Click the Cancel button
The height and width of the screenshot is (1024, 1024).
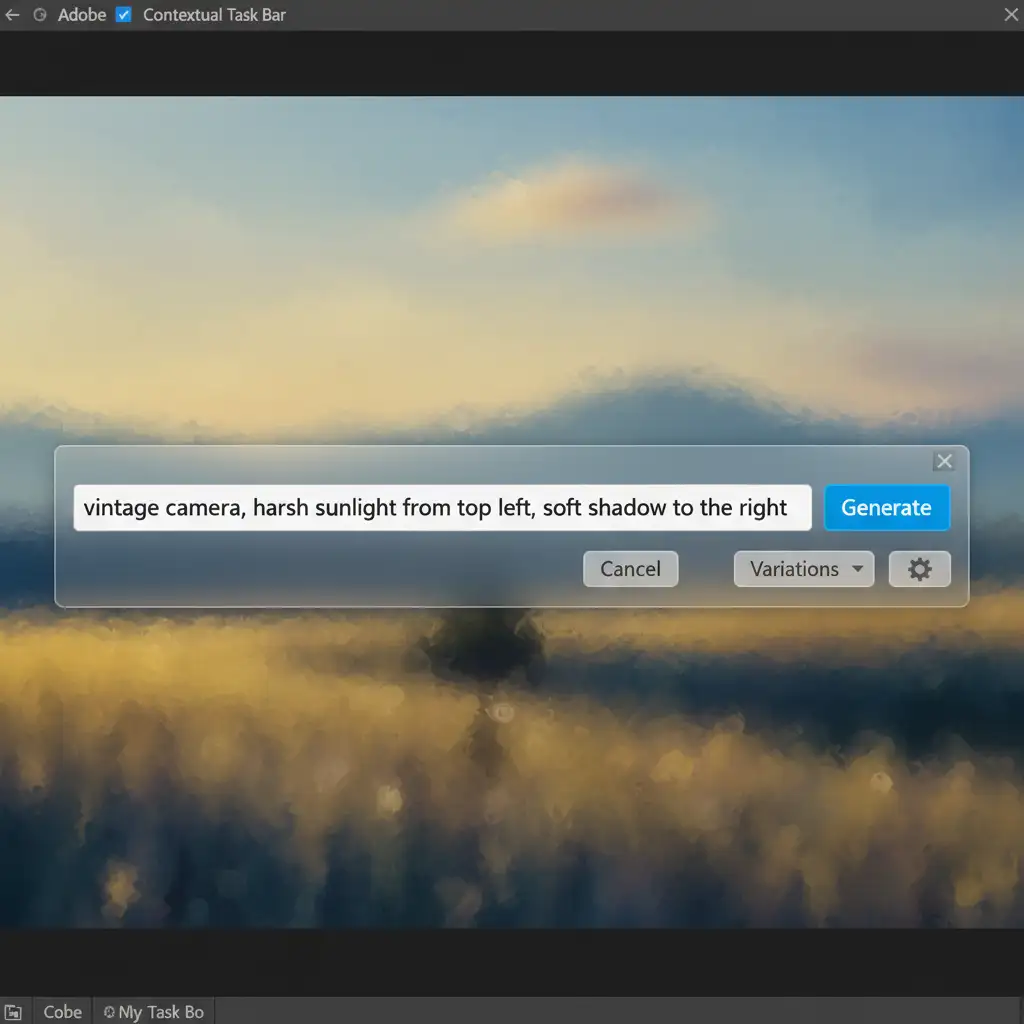point(630,569)
